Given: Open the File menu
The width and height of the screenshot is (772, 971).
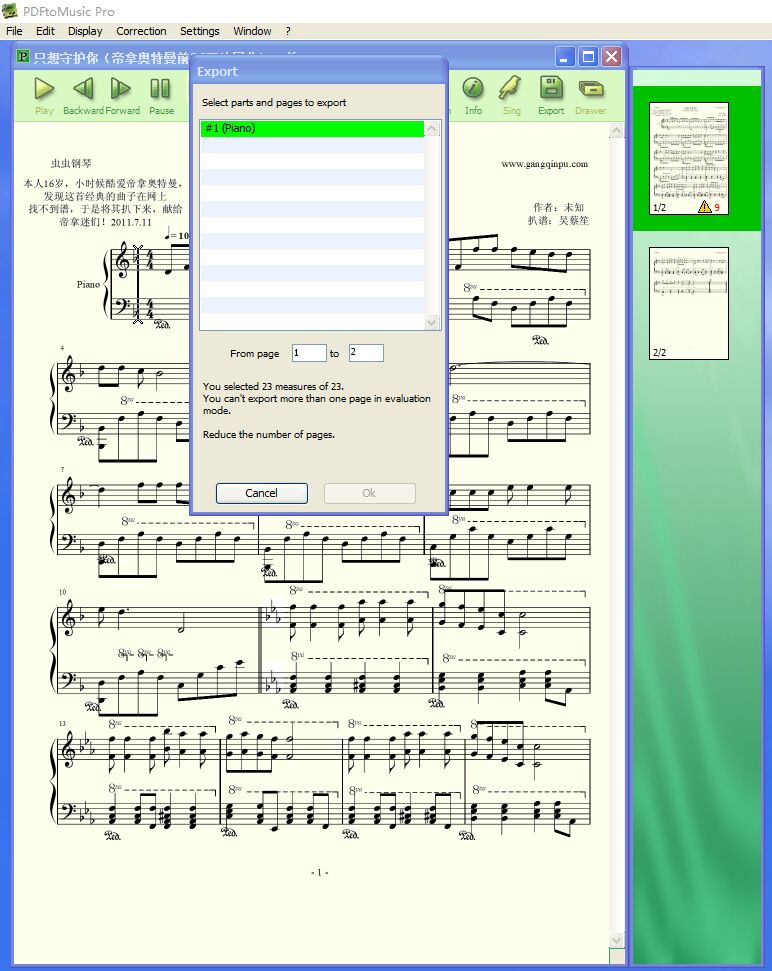Looking at the screenshot, I should 14,31.
